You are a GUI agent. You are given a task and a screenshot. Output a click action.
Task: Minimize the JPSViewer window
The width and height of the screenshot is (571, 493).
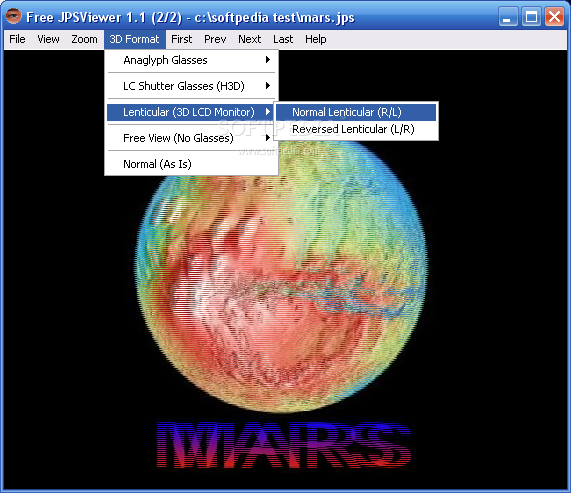(x=508, y=17)
